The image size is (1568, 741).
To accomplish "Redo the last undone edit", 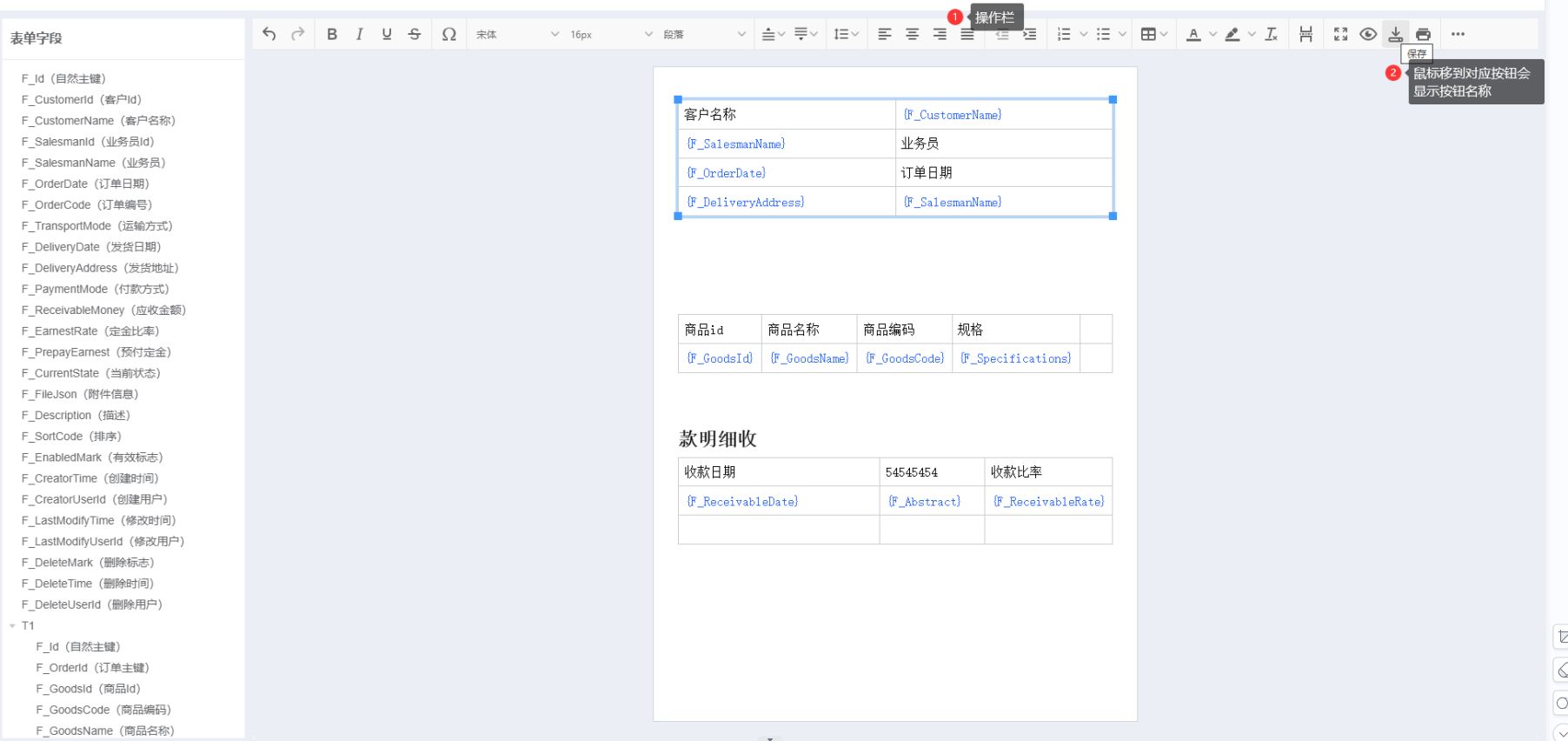I will [298, 34].
